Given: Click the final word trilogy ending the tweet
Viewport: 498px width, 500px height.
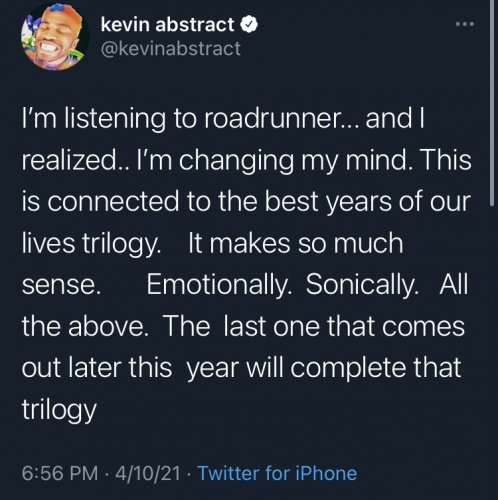Looking at the screenshot, I should pos(59,410).
